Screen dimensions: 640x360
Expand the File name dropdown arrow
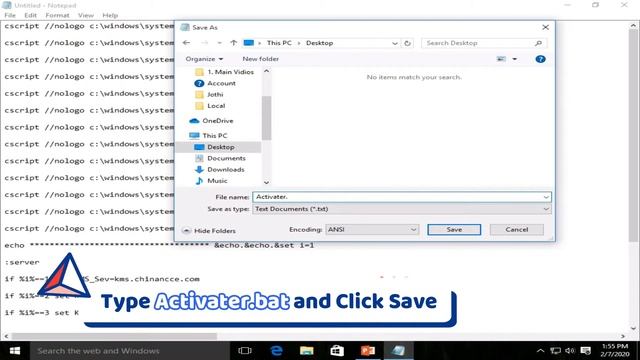click(x=546, y=197)
